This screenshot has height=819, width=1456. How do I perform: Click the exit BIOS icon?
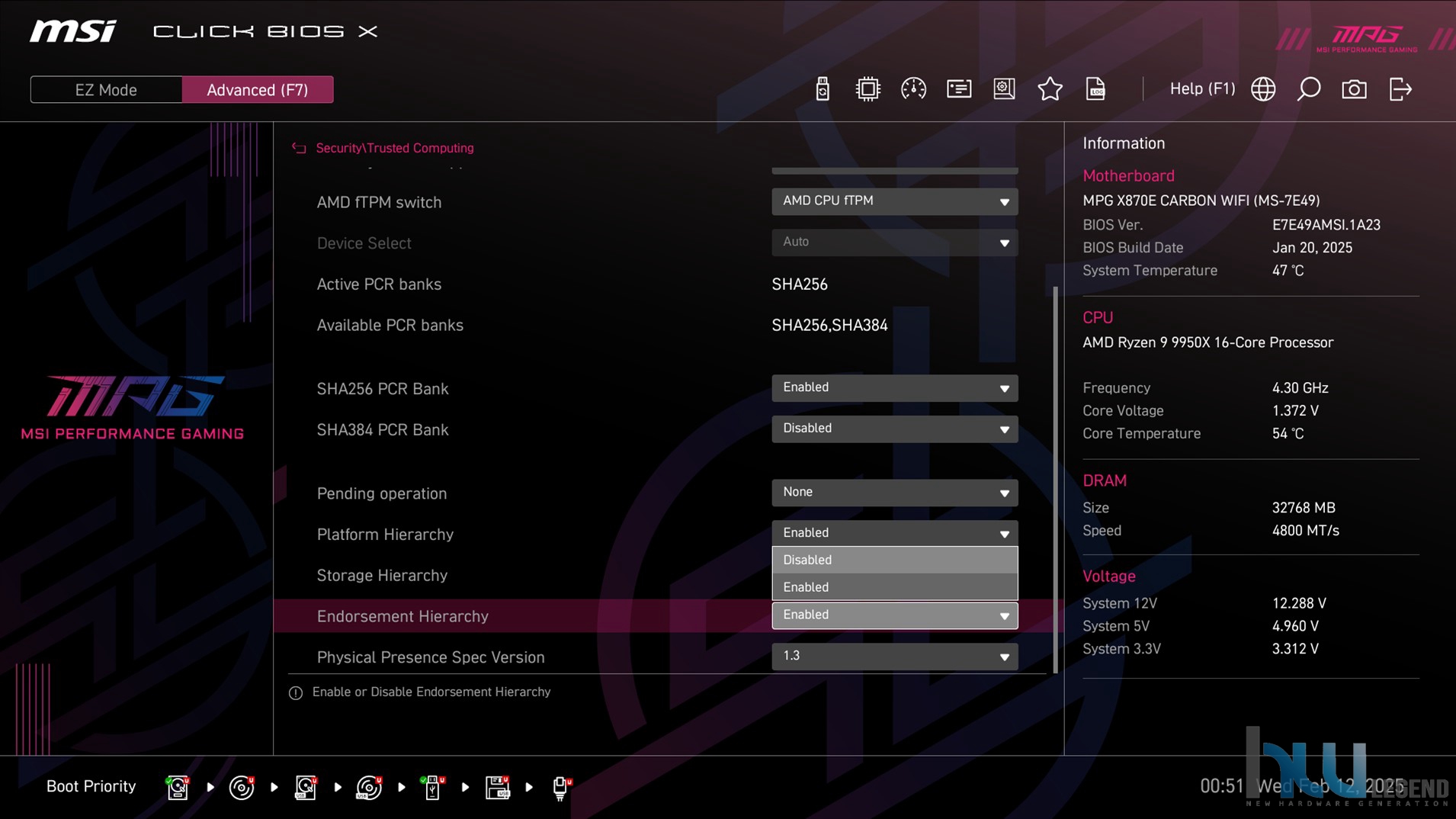[1400, 89]
